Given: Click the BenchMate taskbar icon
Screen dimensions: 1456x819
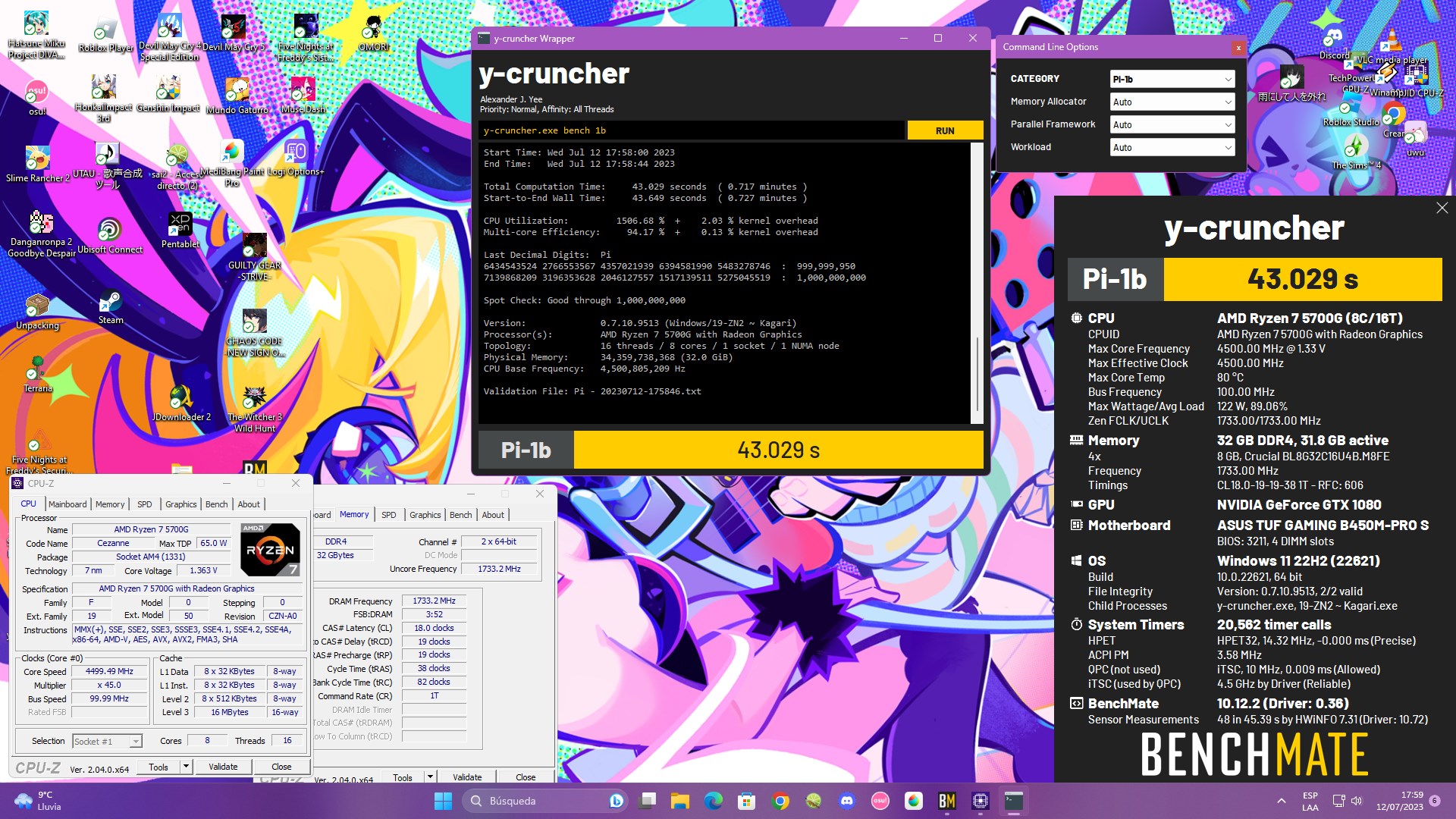Looking at the screenshot, I should click(946, 801).
